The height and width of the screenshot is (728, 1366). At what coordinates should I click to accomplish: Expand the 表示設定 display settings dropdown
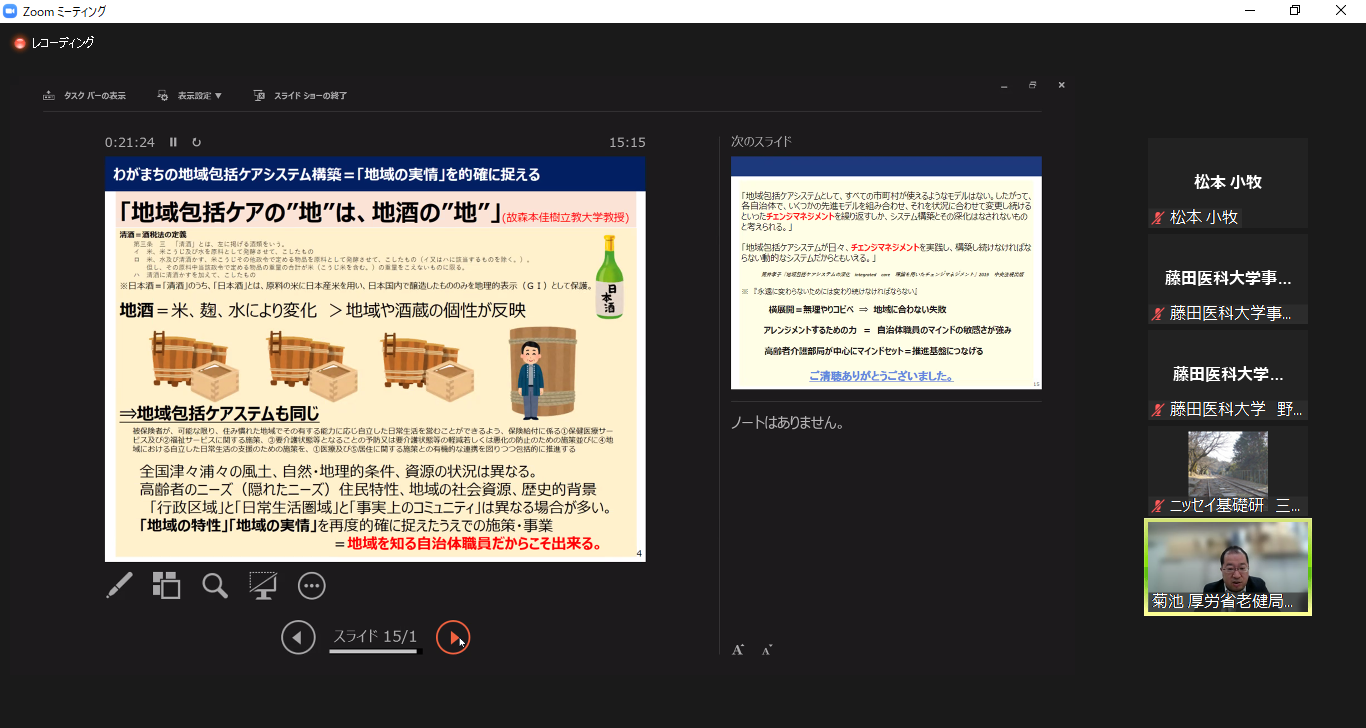click(x=190, y=96)
